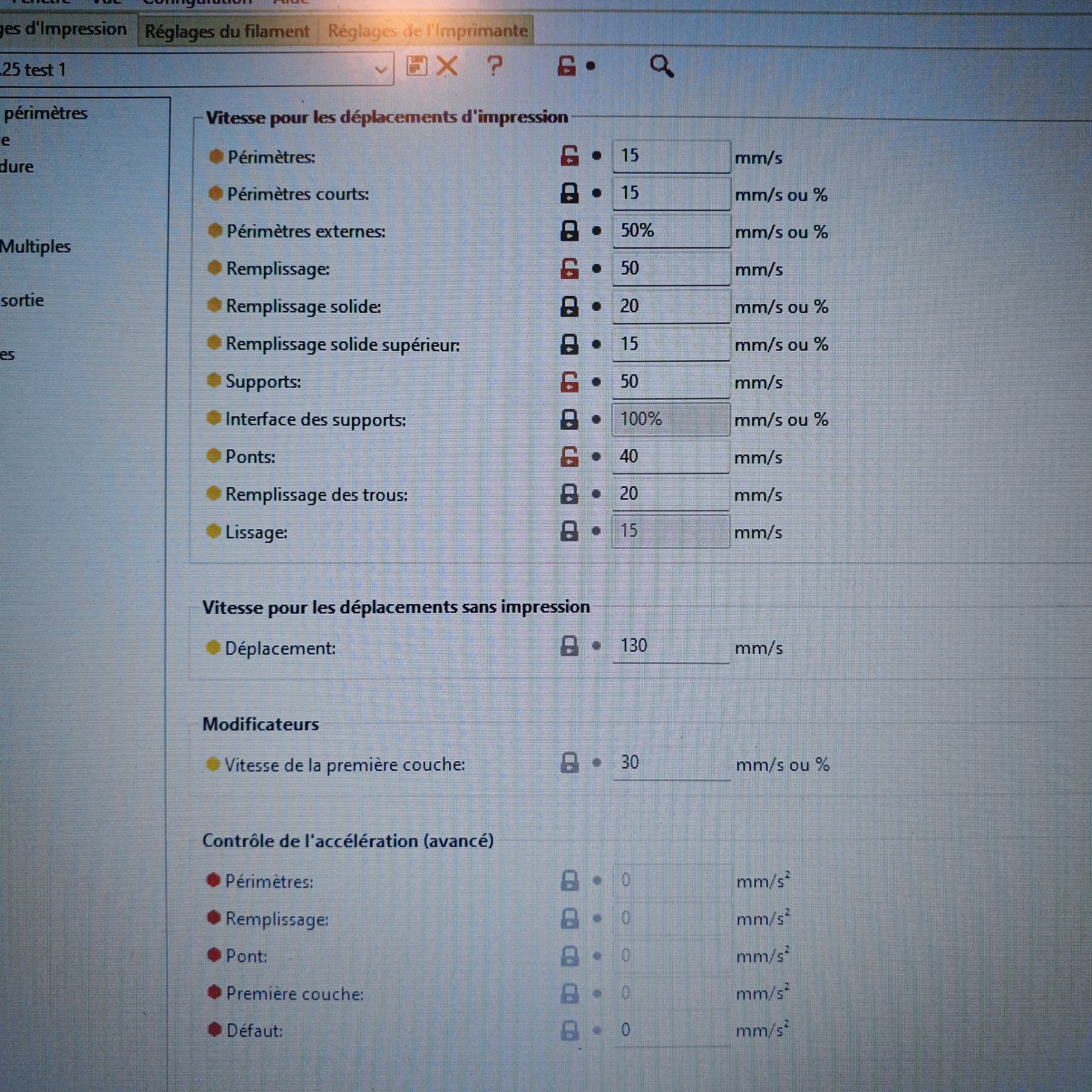
Task: Click the lock icon beside Déplacement speed
Action: point(569,646)
